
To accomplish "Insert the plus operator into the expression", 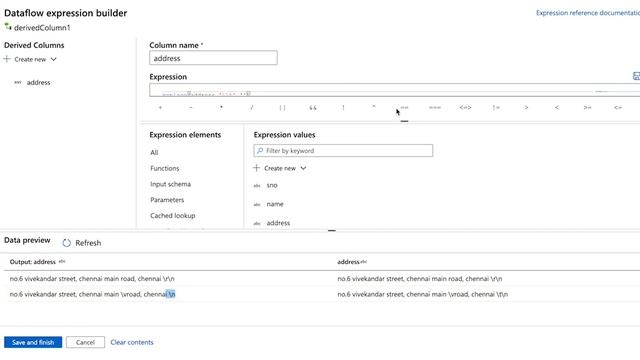I will tap(160, 107).
